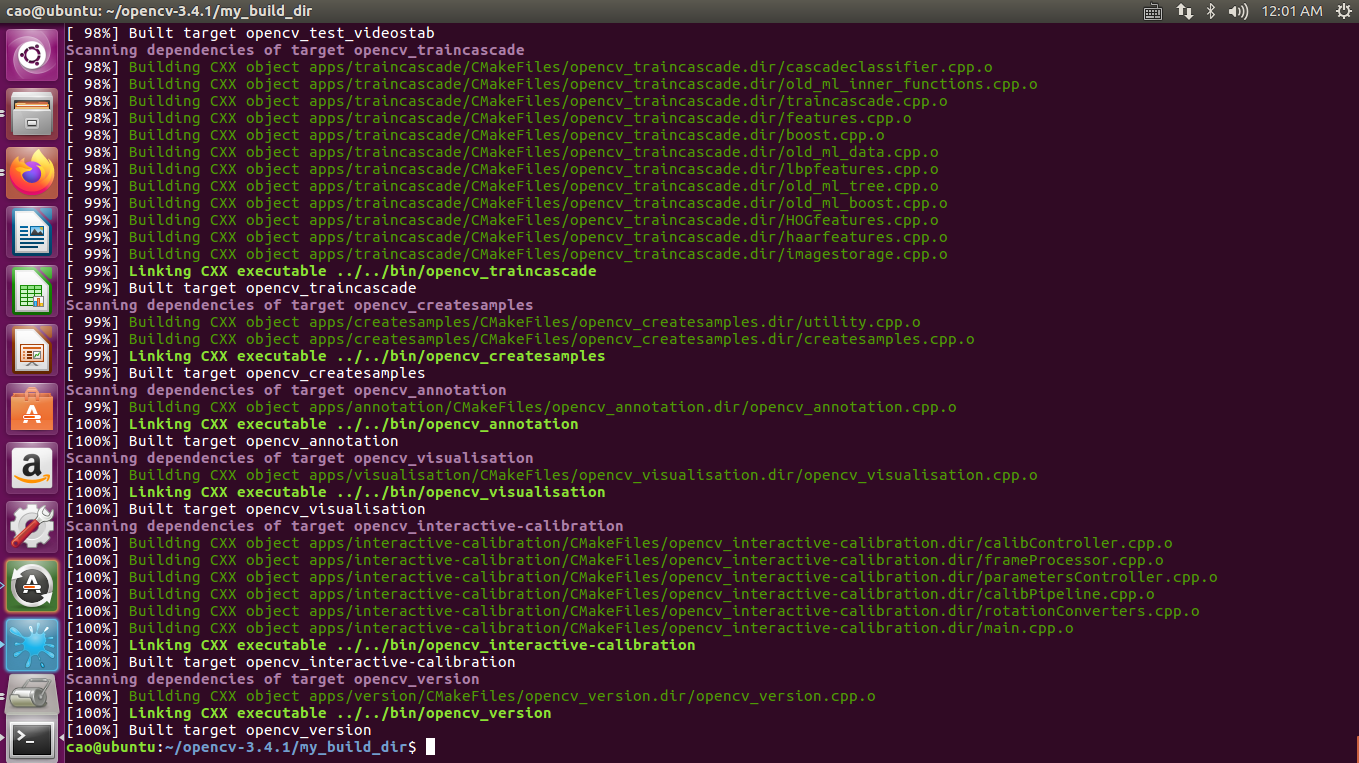The image size is (1359, 763).
Task: Click 'Scanning dependencies of target opencv_version'
Action: pos(273,679)
